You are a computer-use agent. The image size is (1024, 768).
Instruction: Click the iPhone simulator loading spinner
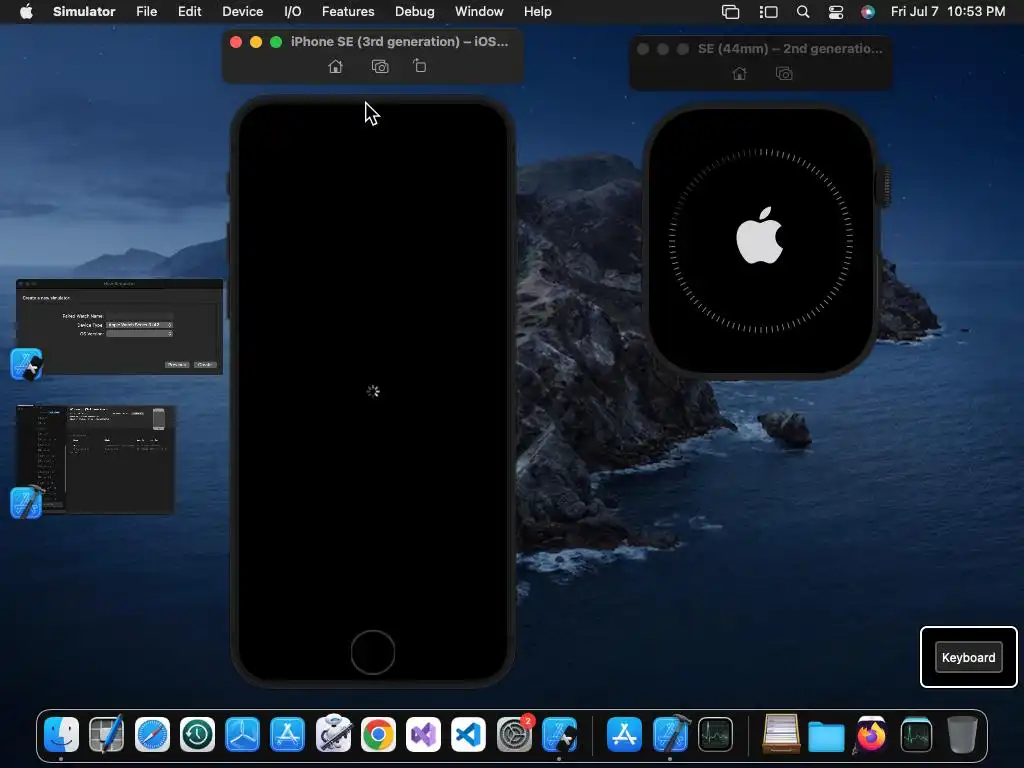click(373, 391)
